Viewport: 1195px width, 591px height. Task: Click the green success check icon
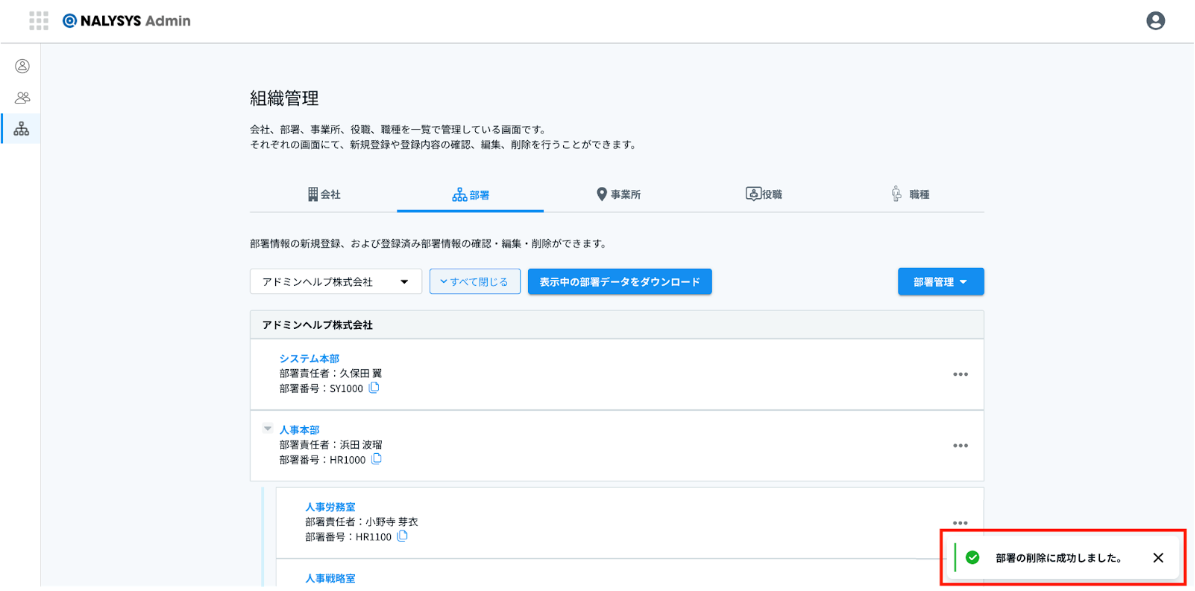click(972, 557)
